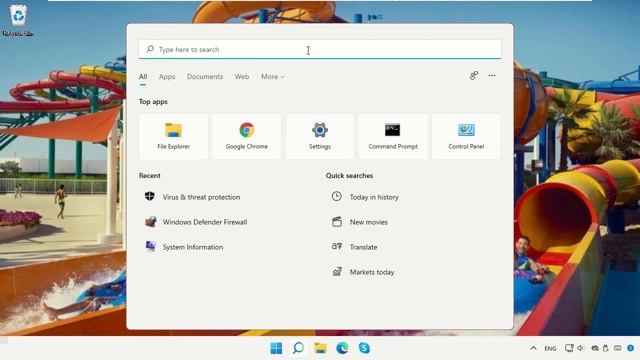Launch Microsoft Edge from the taskbar
The width and height of the screenshot is (640, 360).
pos(342,348)
